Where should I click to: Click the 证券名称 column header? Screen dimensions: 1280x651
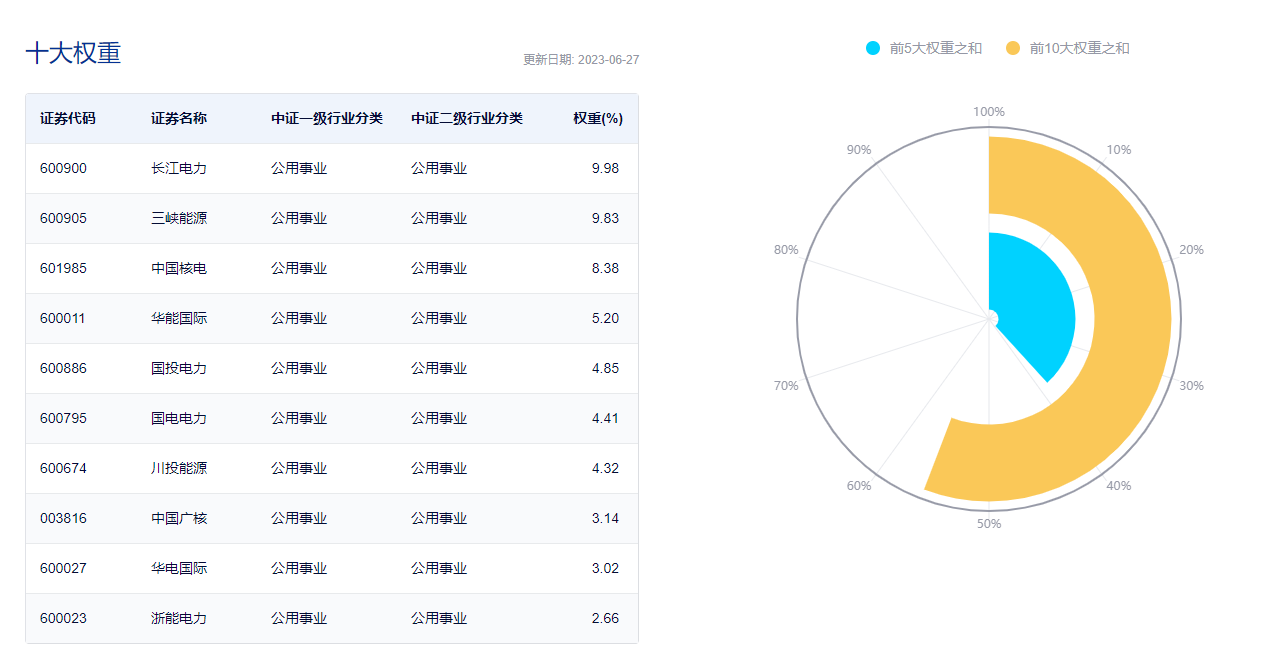click(x=179, y=118)
